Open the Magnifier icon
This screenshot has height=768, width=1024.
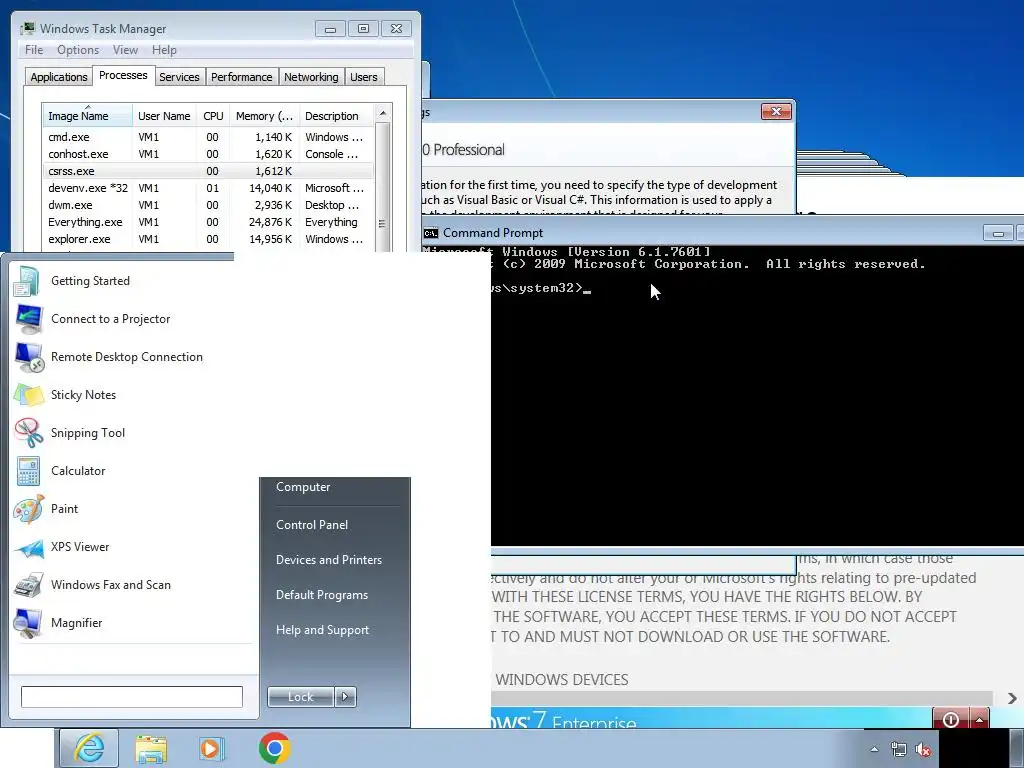(28, 623)
